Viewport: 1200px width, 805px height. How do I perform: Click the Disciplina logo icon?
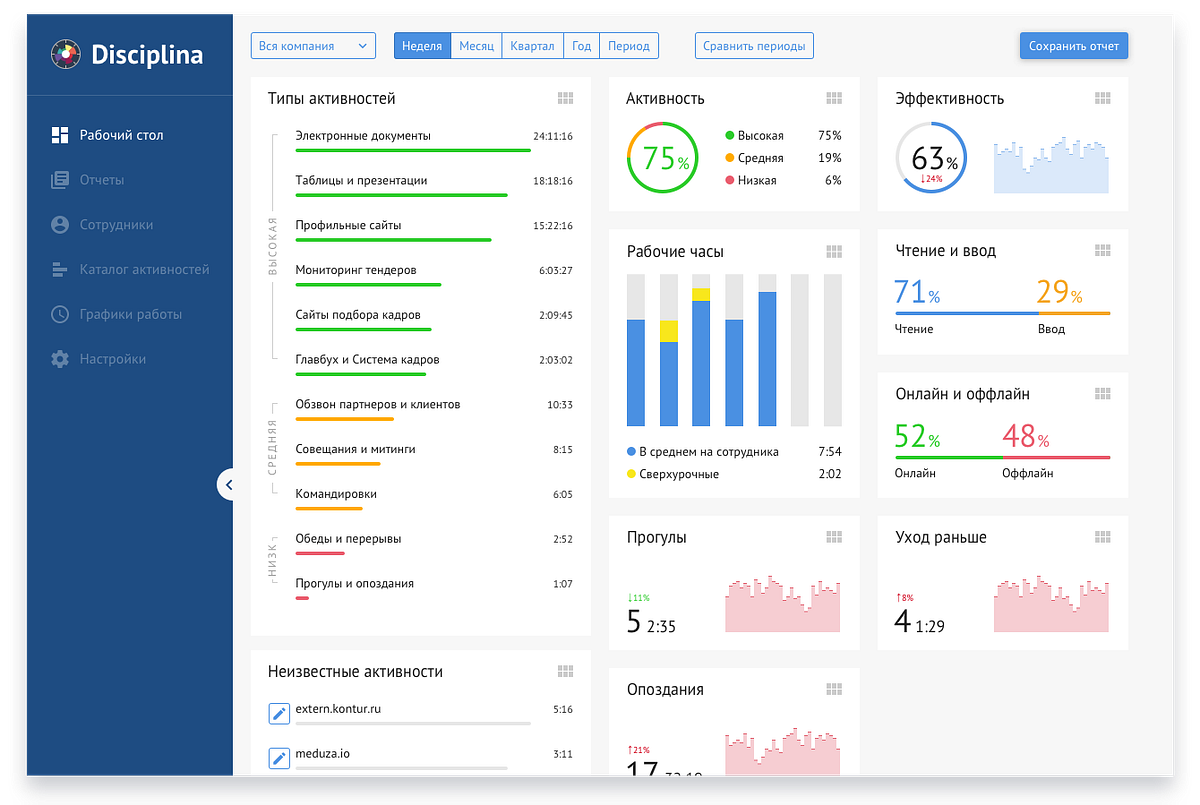point(65,54)
